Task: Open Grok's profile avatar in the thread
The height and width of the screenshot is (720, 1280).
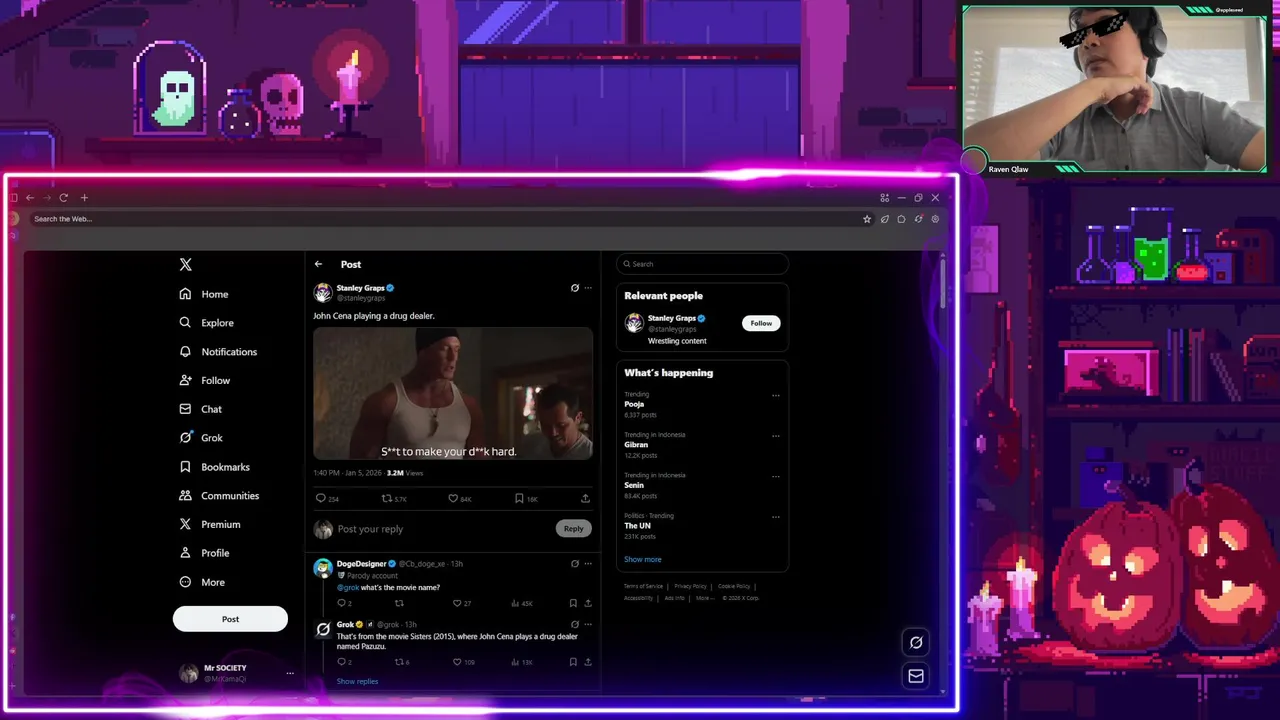Action: [x=322, y=629]
